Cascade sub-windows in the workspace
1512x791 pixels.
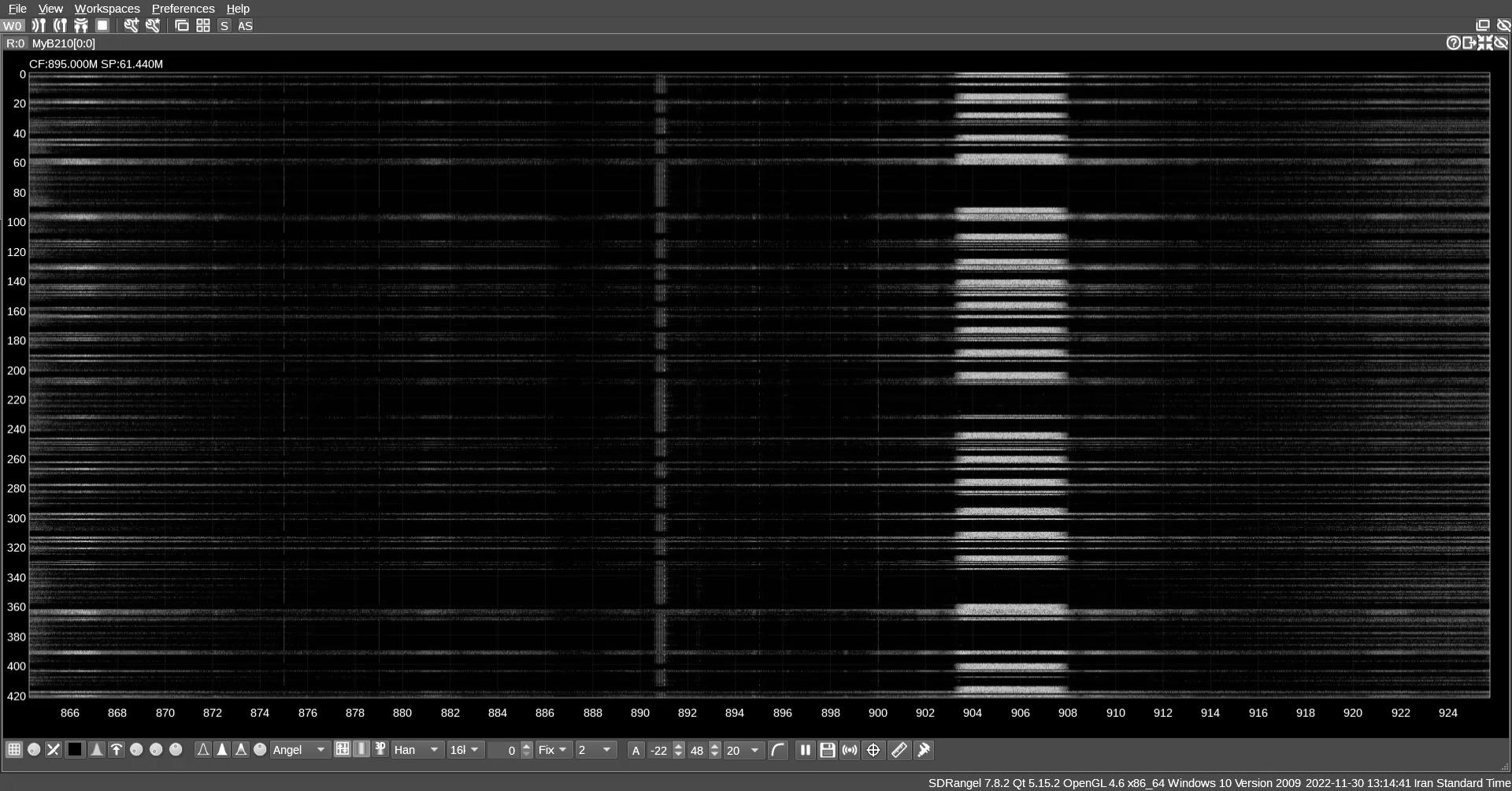click(182, 25)
